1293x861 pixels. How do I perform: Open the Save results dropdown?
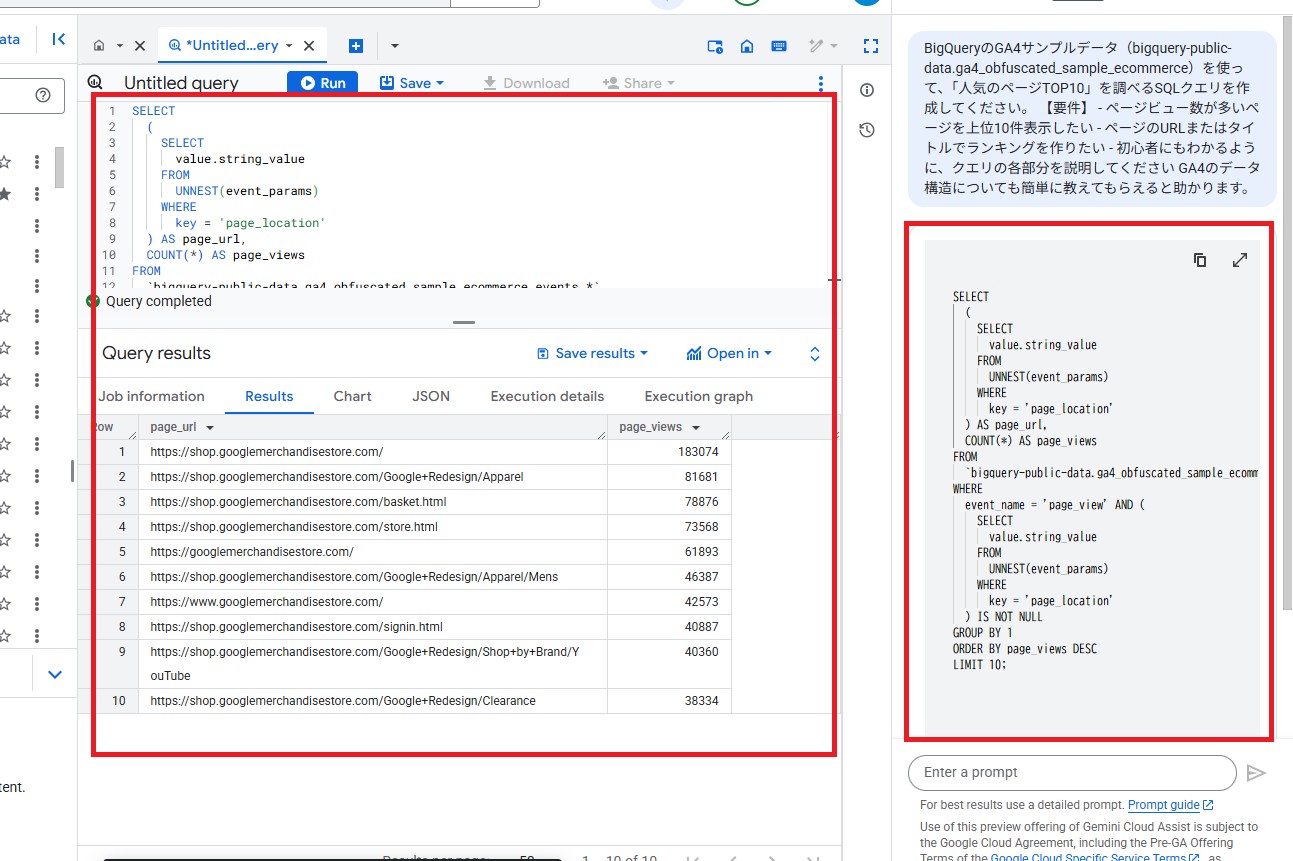(x=592, y=353)
